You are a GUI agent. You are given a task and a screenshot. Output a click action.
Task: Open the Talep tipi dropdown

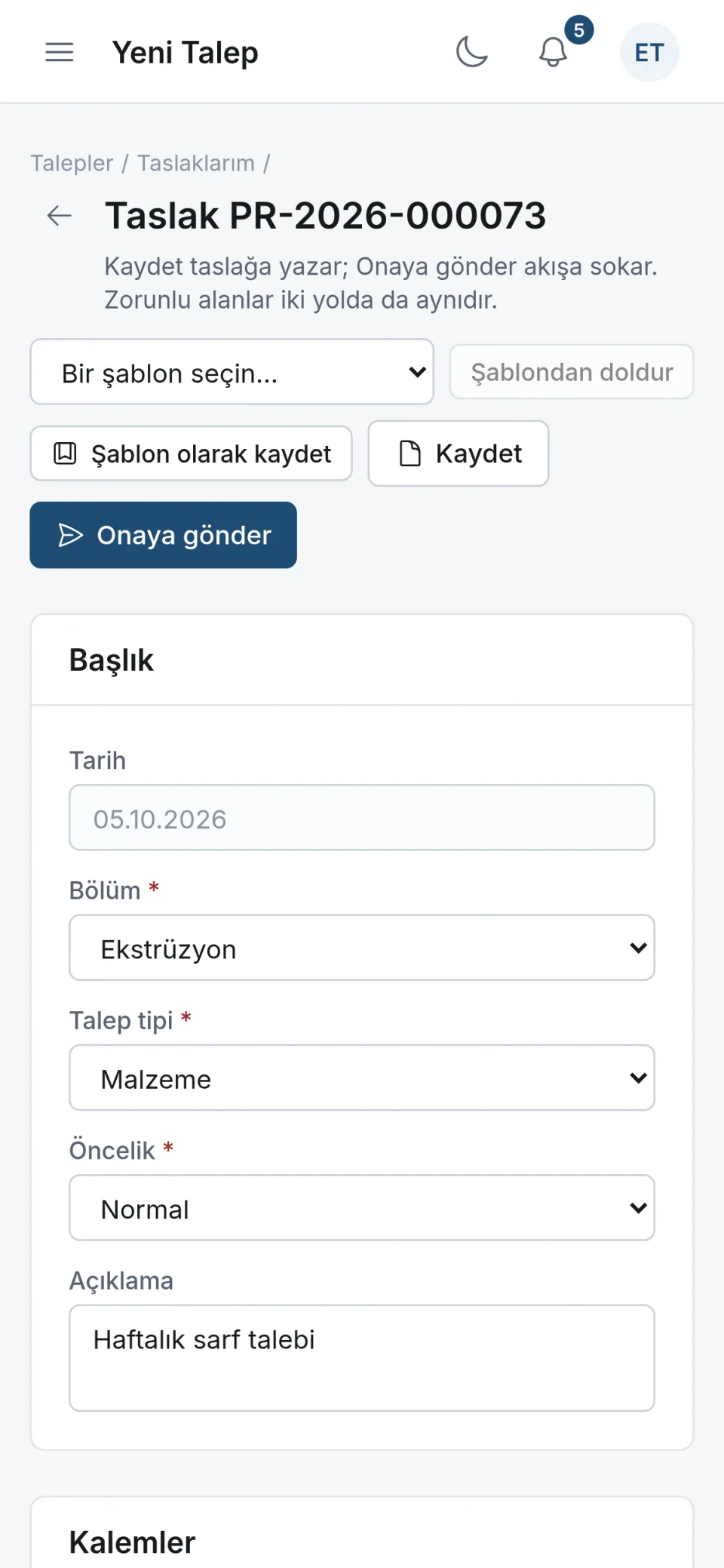362,1078
